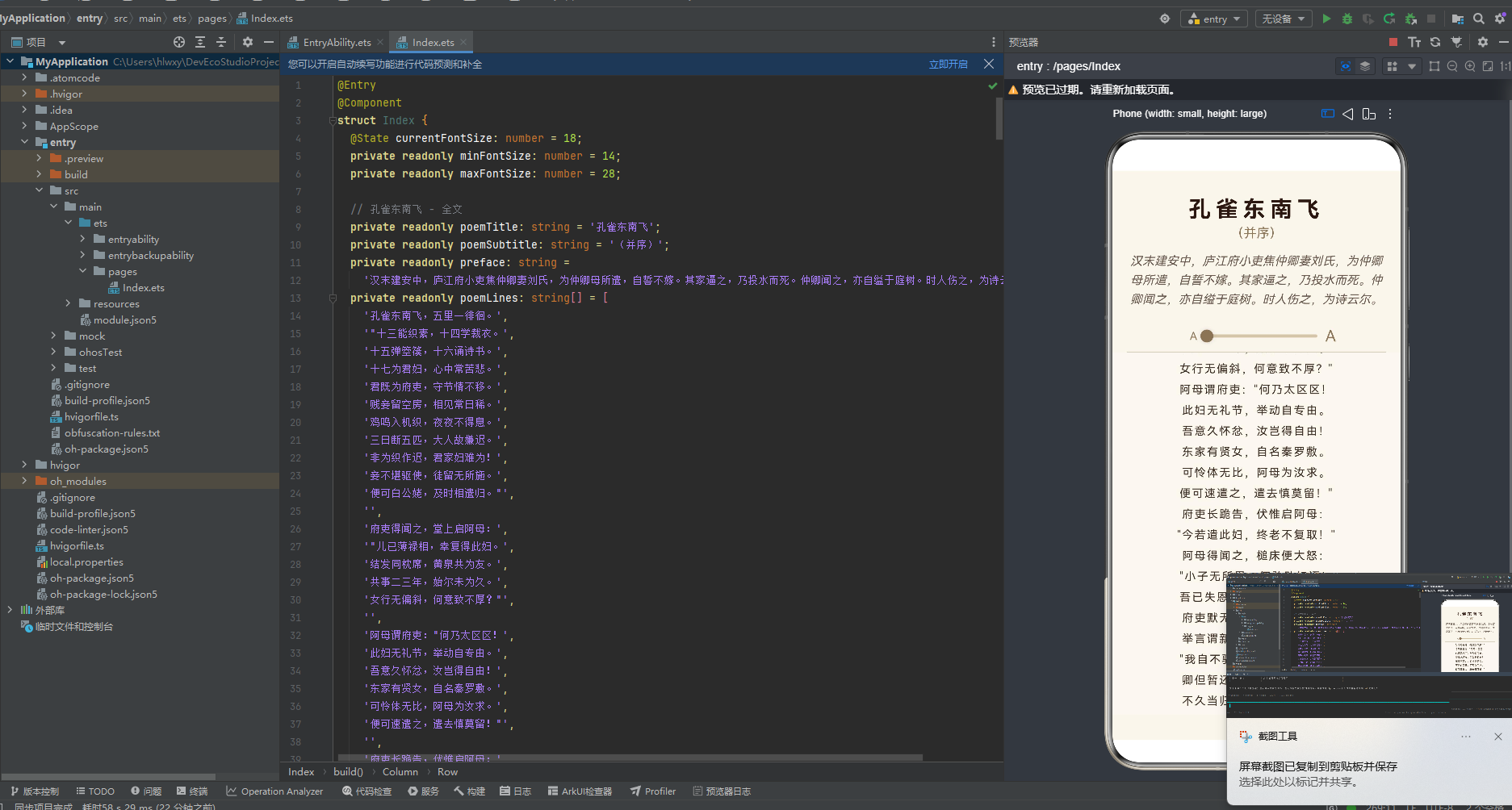Viewport: 1512px width, 810px height.
Task: Open the 截图工具 notification options menu
Action: (1466, 737)
